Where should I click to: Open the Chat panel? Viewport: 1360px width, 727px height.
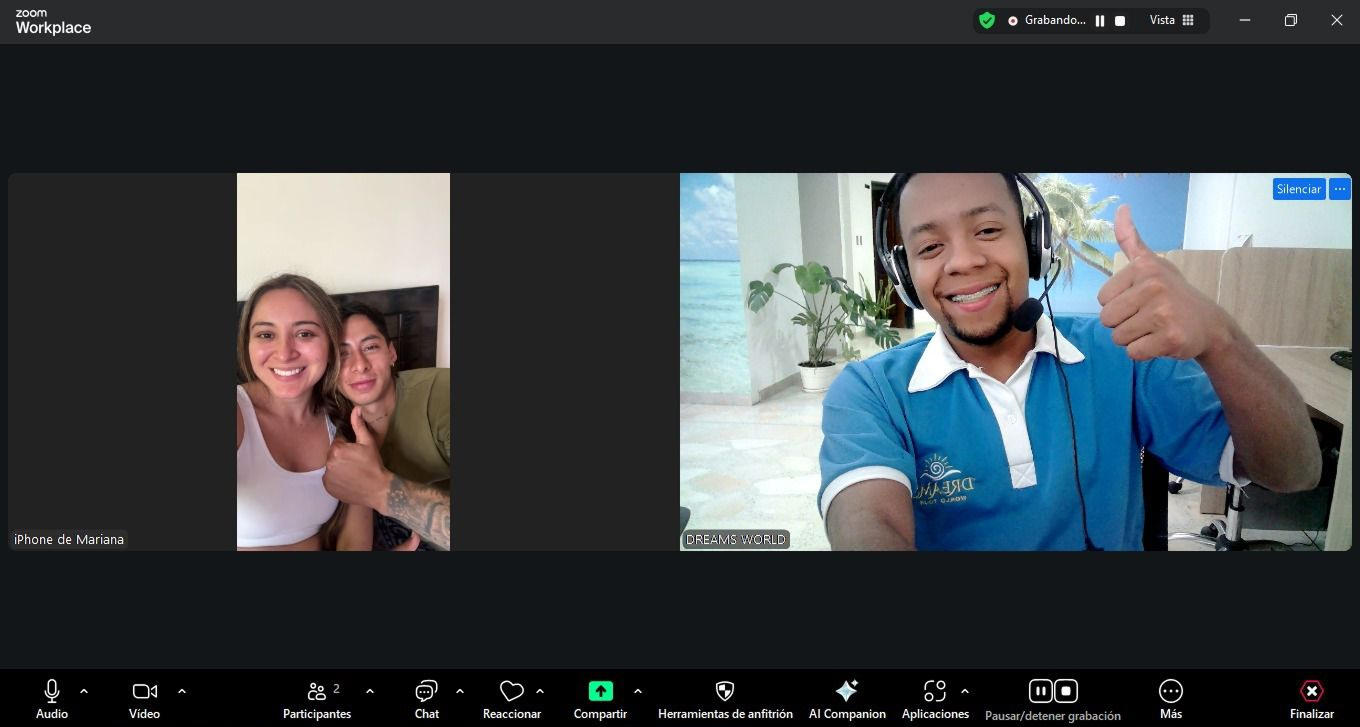[x=427, y=691]
